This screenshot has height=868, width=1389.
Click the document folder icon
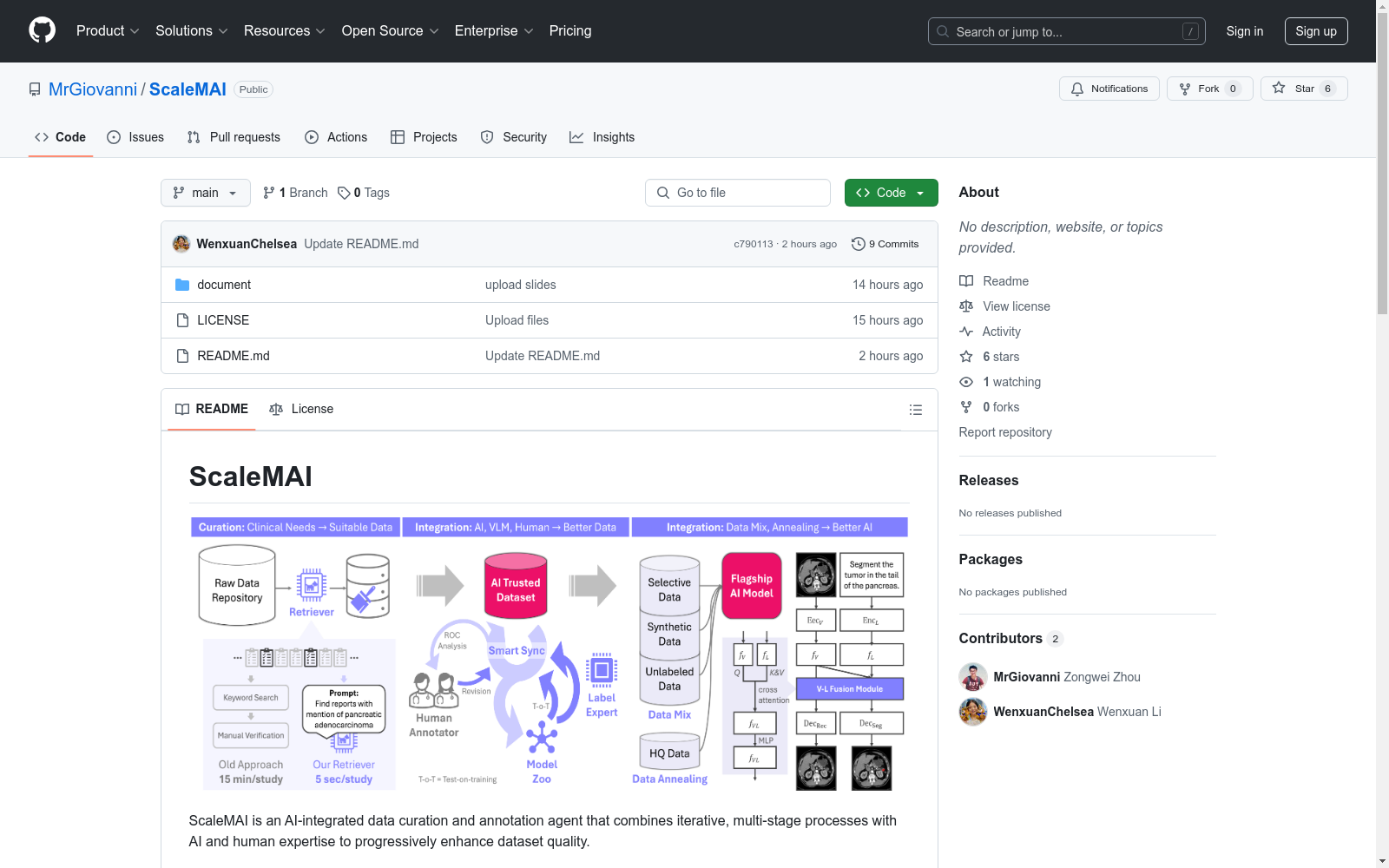point(182,285)
